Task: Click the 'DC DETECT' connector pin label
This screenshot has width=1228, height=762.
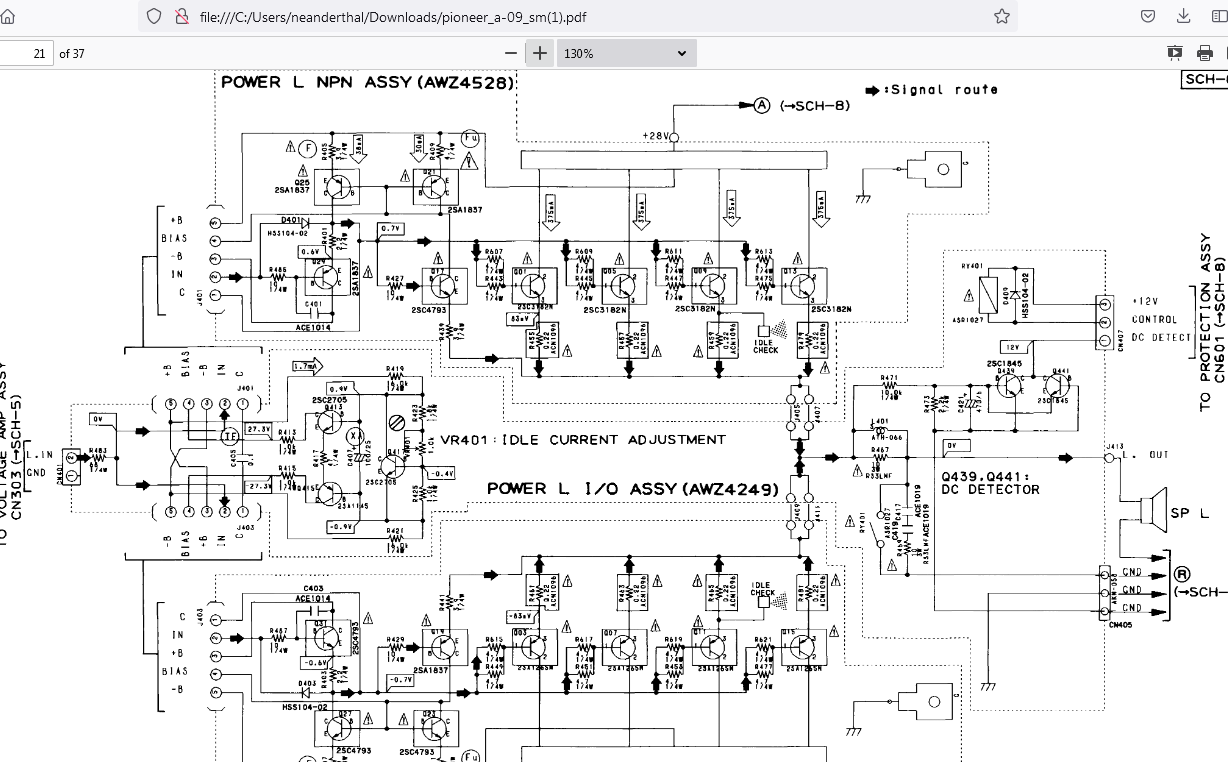Action: [1160, 338]
